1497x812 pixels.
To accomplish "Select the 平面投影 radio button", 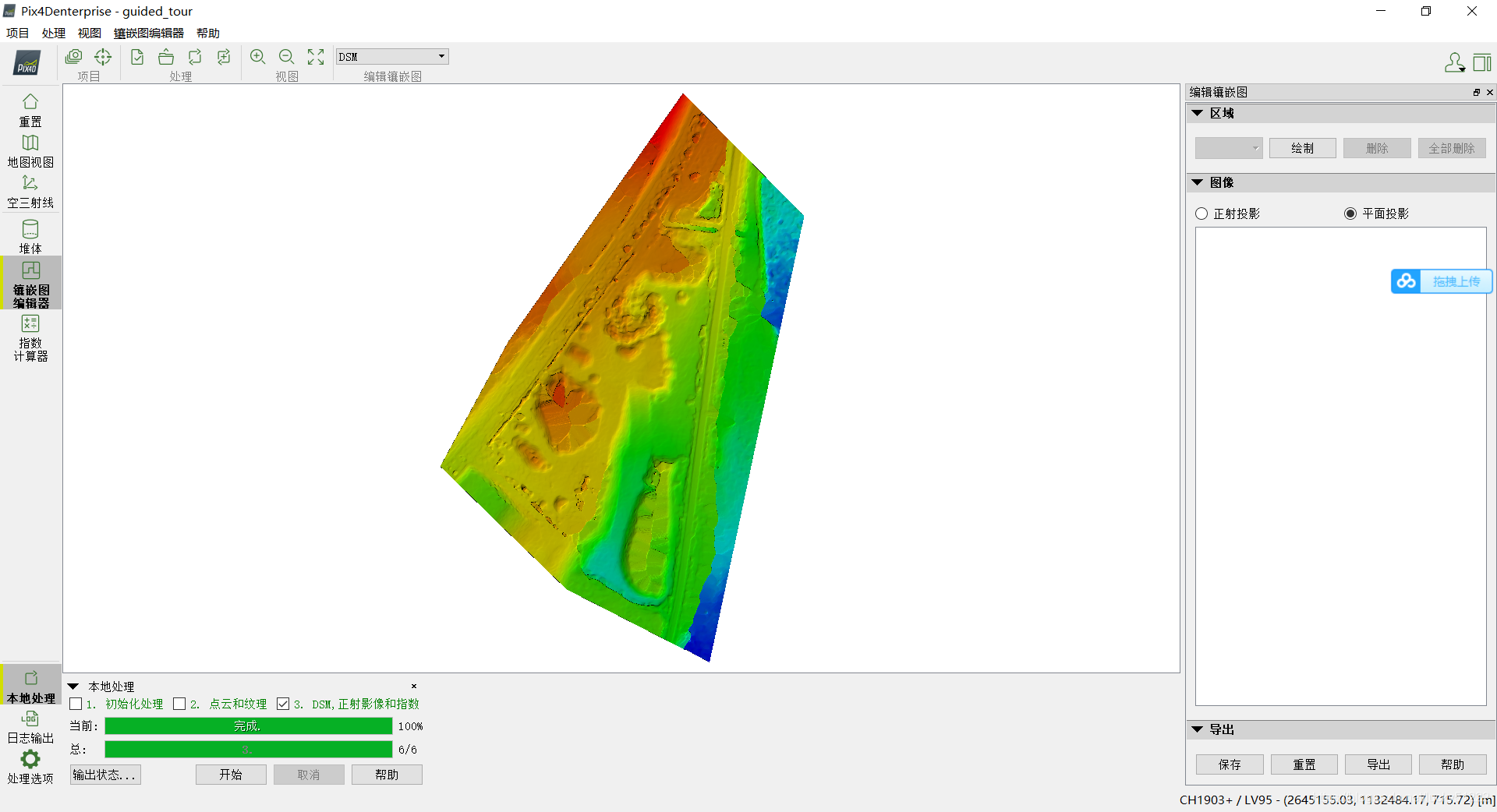I will point(1350,214).
